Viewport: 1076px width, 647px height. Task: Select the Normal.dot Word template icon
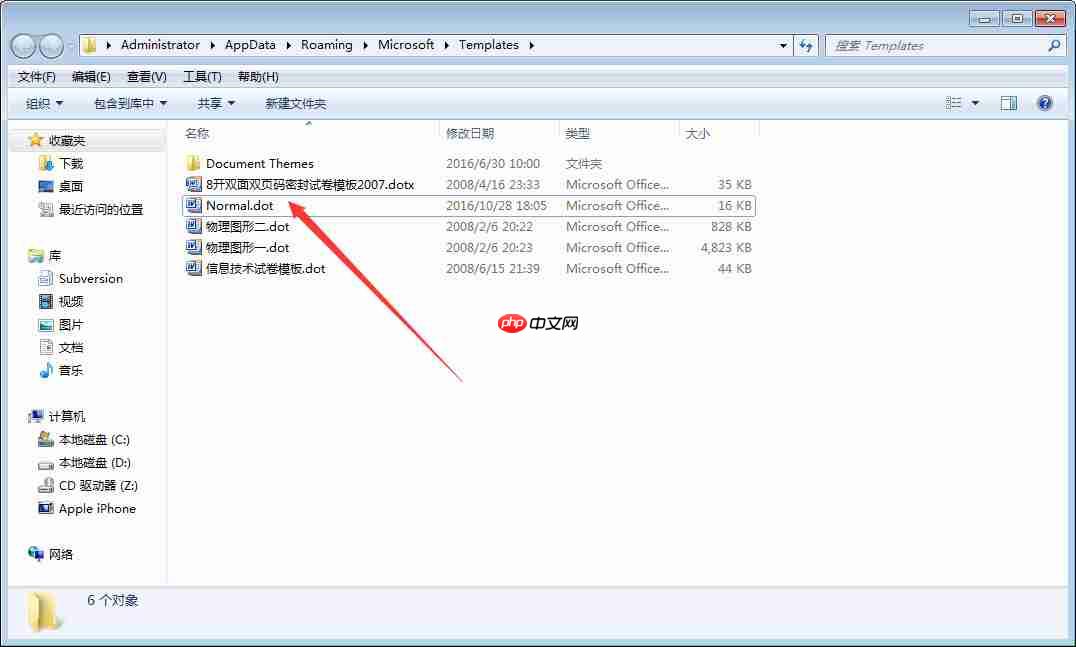(x=193, y=205)
